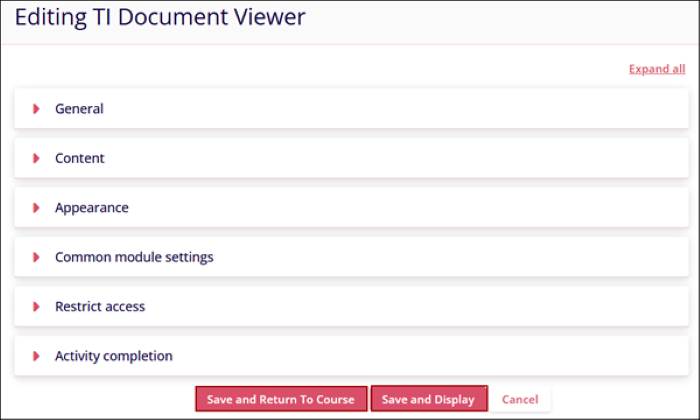Click the arrow icon beside General
The width and height of the screenshot is (700, 420).
coord(37,108)
